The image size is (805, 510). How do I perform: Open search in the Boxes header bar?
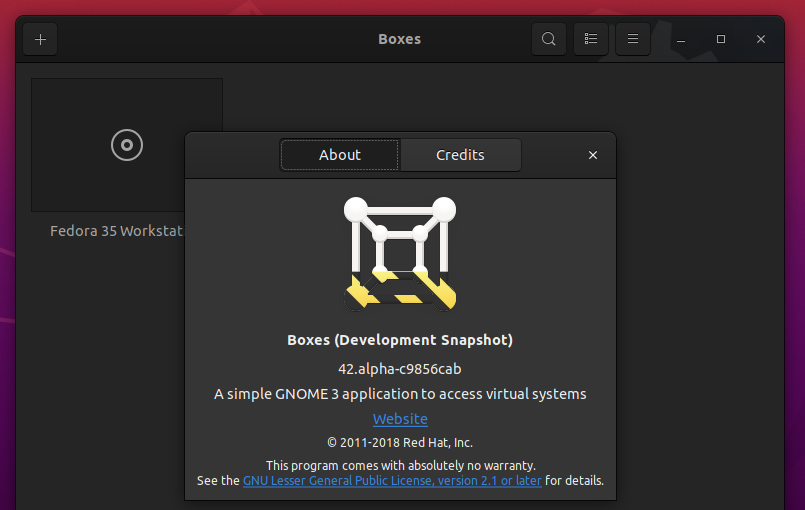click(x=548, y=39)
